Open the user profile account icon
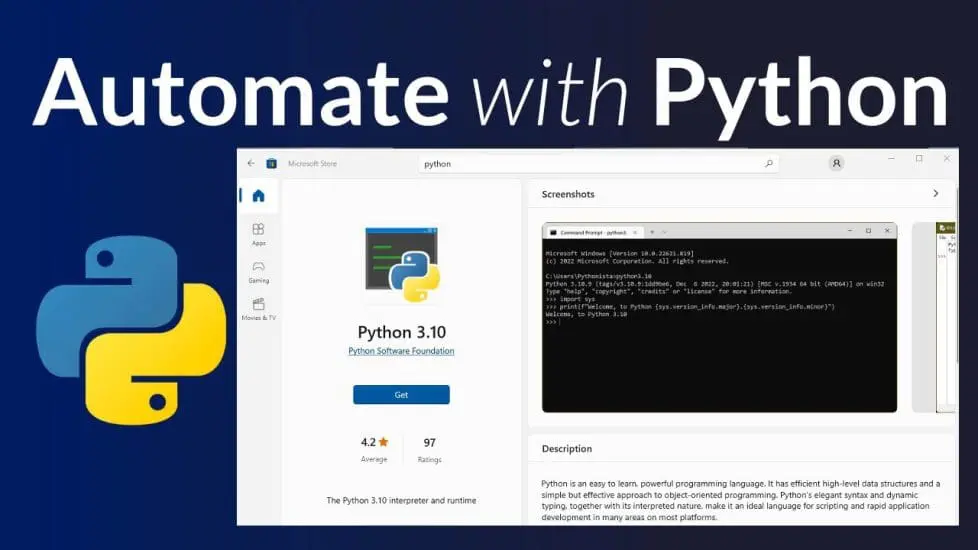The width and height of the screenshot is (978, 550). pos(836,163)
